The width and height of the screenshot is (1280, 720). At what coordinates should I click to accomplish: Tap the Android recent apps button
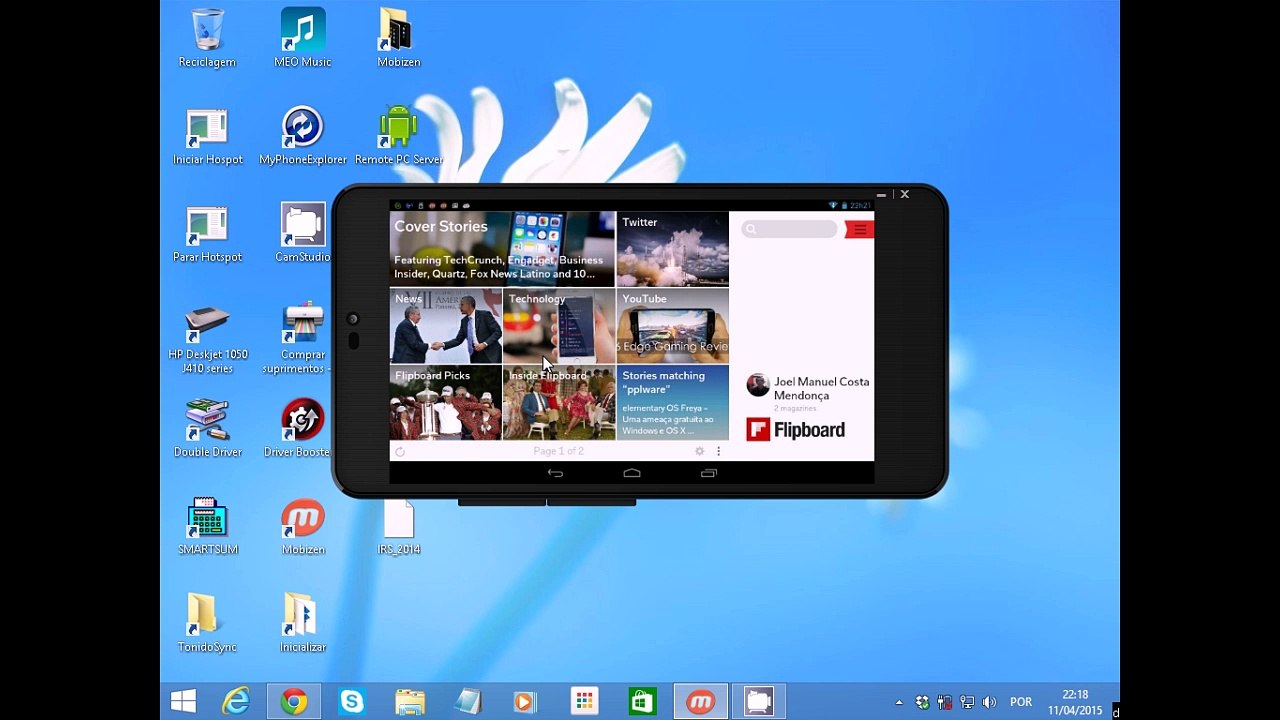[709, 473]
